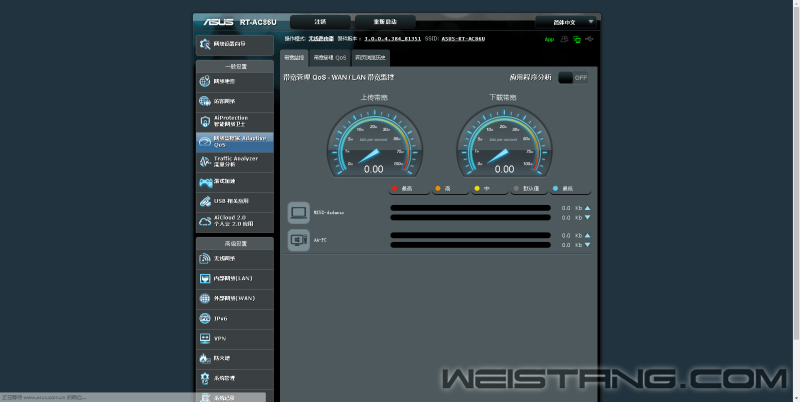Screen dimensions: 800x402
Task: Click the Reboot button in the header
Action: click(x=385, y=22)
